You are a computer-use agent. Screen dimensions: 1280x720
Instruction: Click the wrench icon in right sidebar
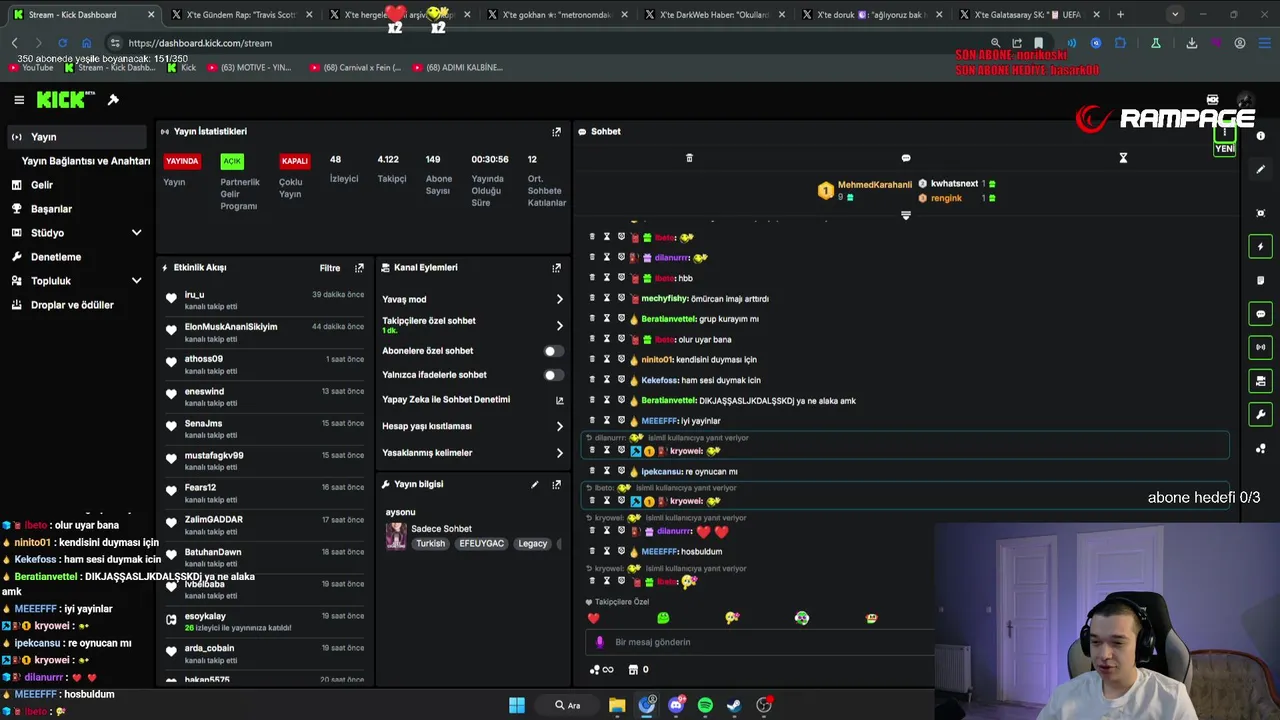click(x=1261, y=414)
